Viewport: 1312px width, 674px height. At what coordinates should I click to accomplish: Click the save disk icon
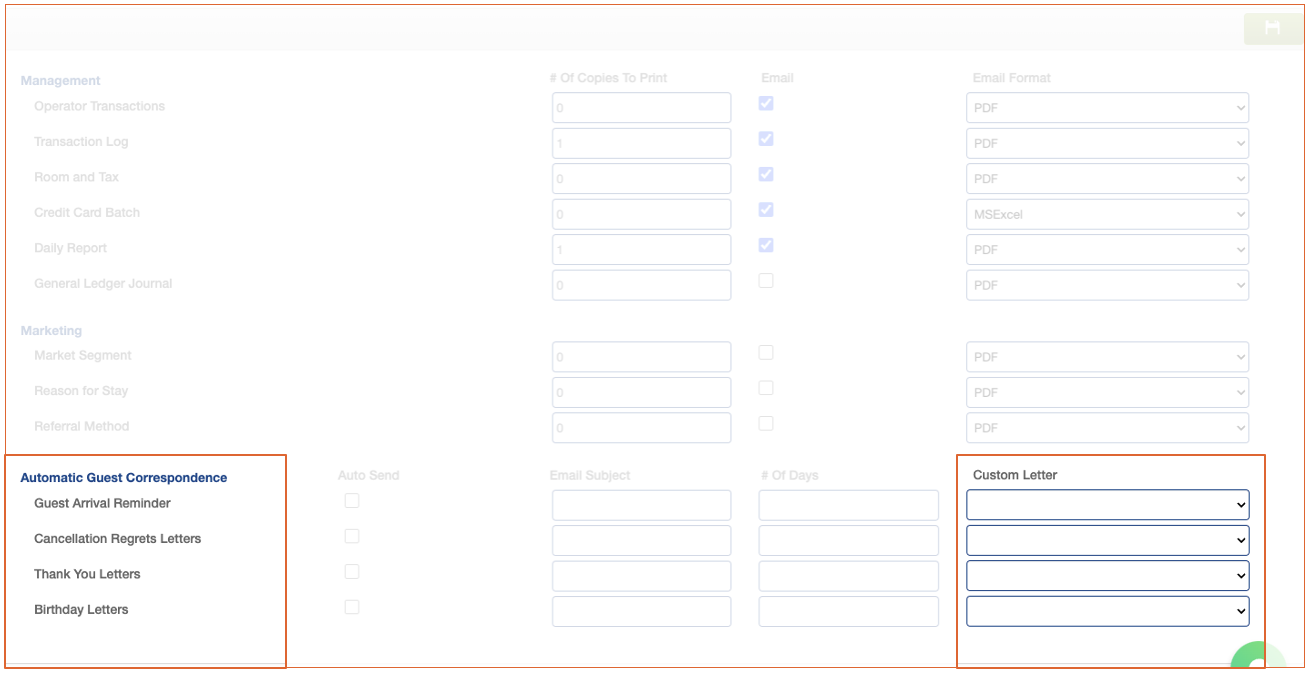click(x=1272, y=28)
